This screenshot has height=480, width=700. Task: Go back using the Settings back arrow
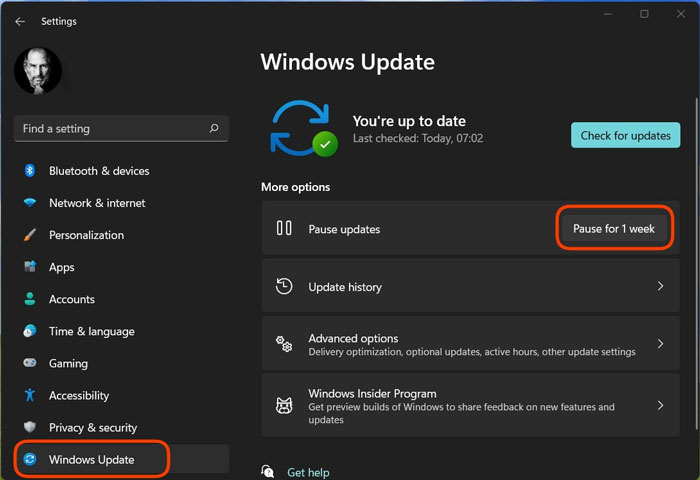[x=20, y=21]
